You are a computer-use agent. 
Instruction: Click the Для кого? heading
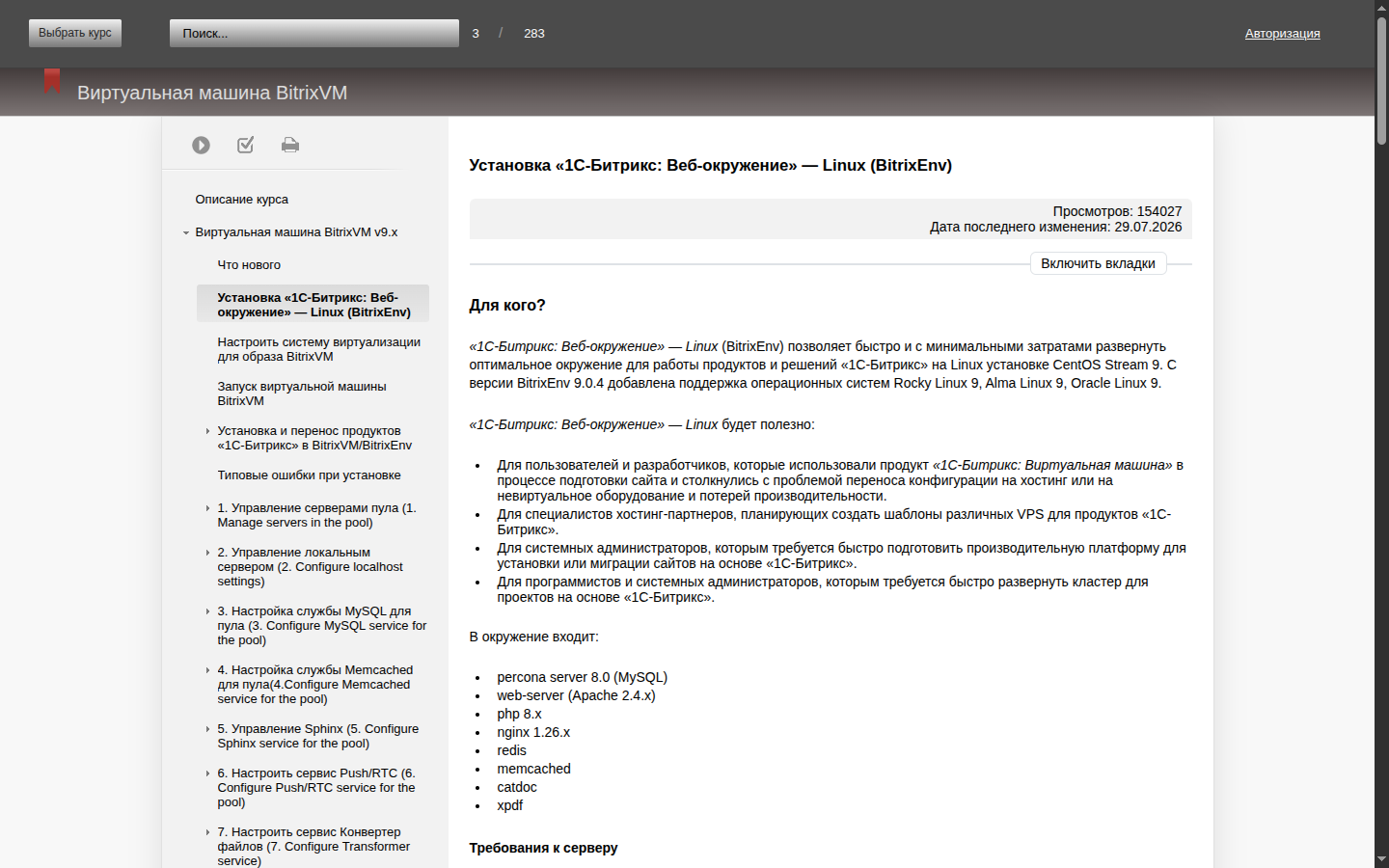[x=507, y=305]
